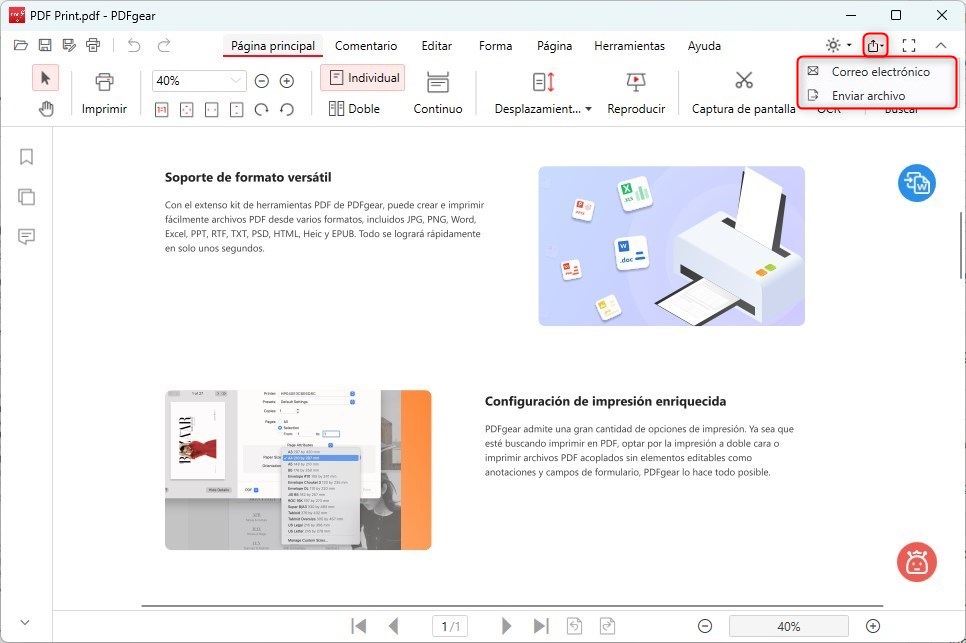Collapse the ribbon with the up chevron

[x=941, y=45]
